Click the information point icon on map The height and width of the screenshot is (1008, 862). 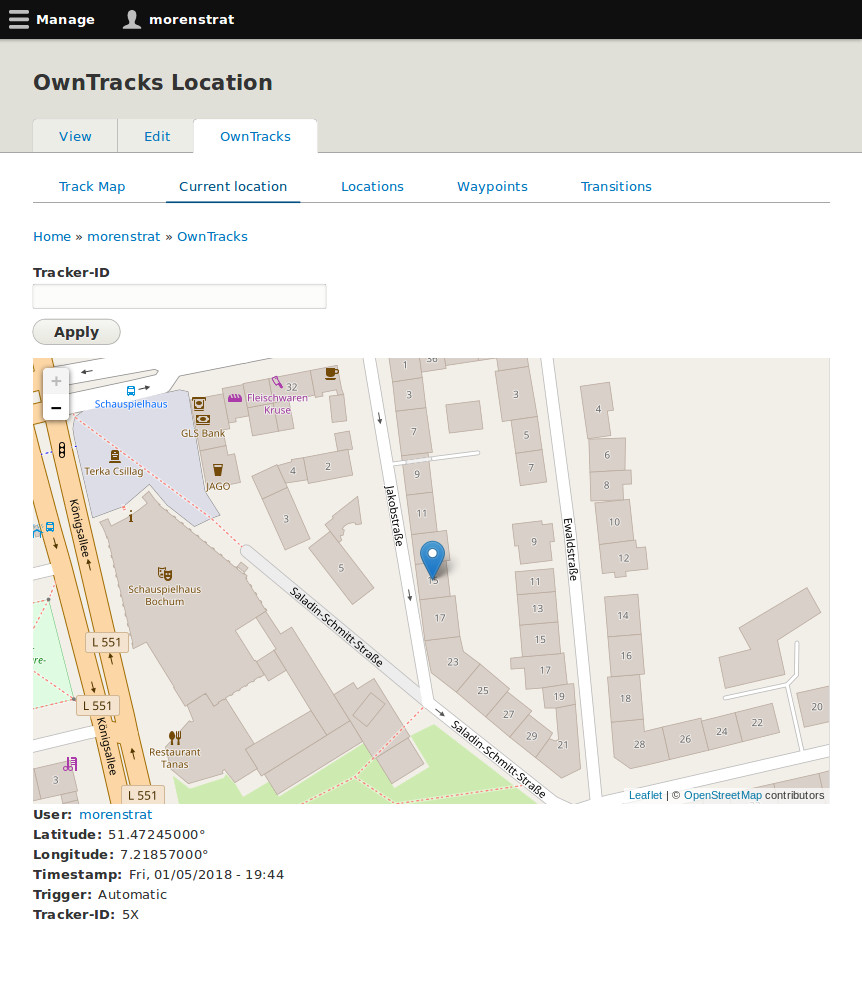coord(130,516)
